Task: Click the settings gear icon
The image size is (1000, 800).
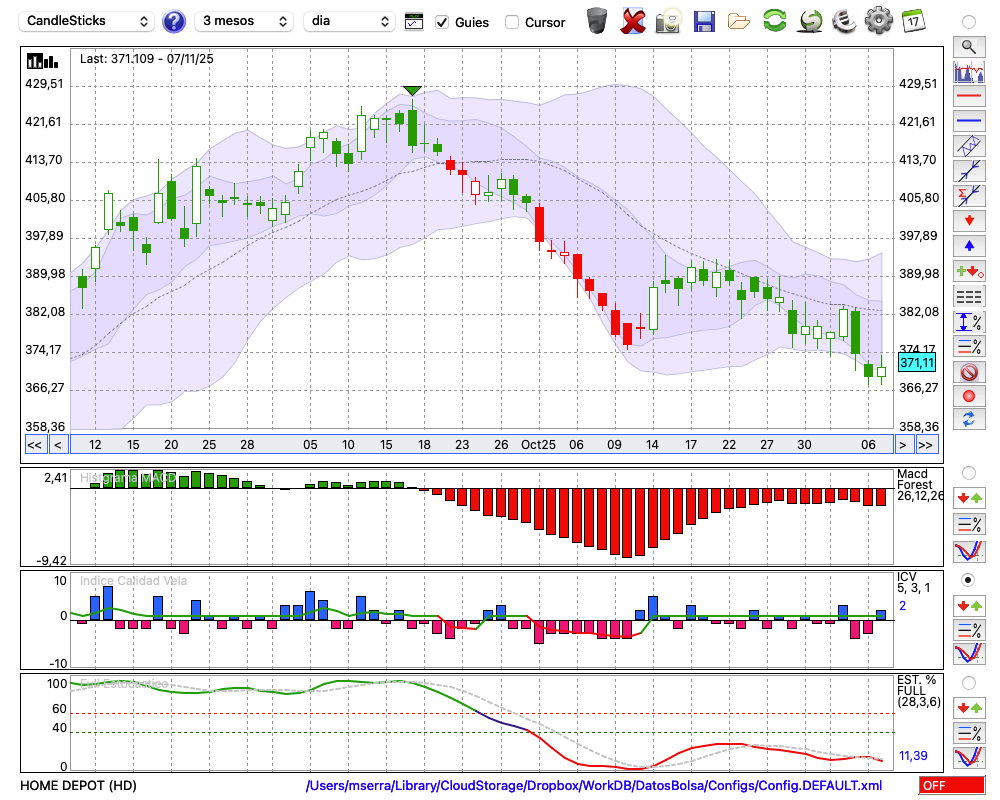Action: pos(878,20)
